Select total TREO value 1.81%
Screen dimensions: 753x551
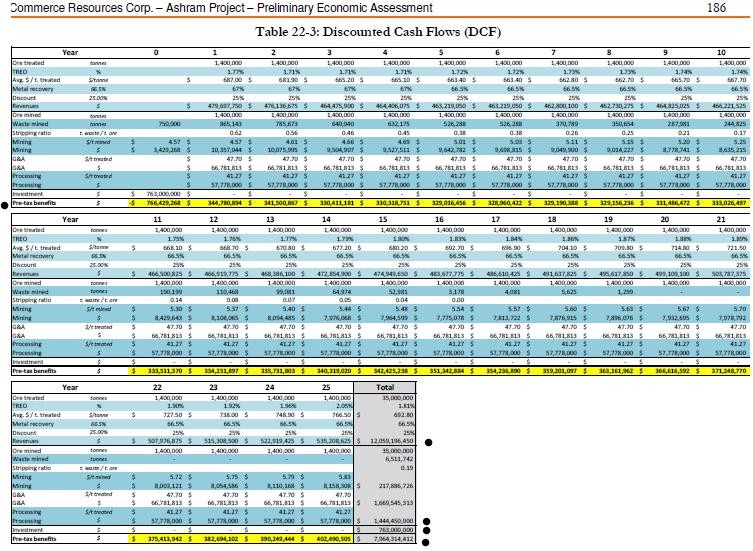[x=406, y=406]
